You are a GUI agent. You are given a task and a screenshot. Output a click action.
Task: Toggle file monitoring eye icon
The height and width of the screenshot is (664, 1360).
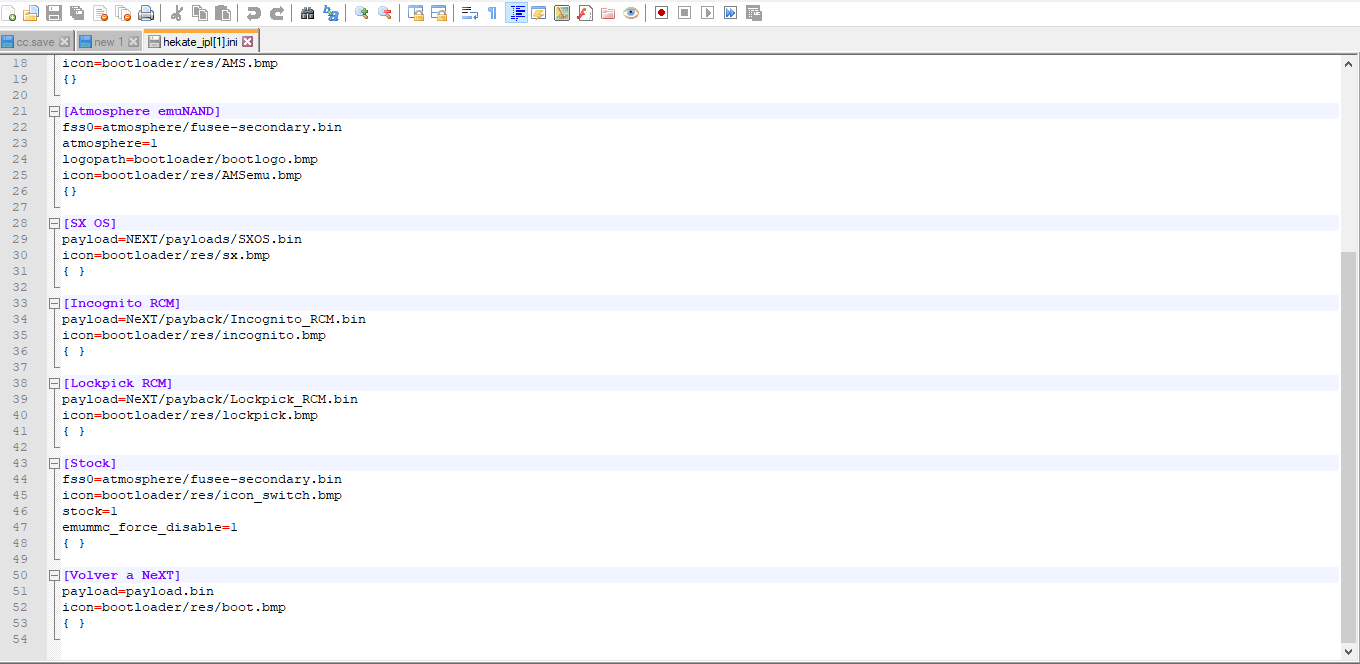pos(631,13)
